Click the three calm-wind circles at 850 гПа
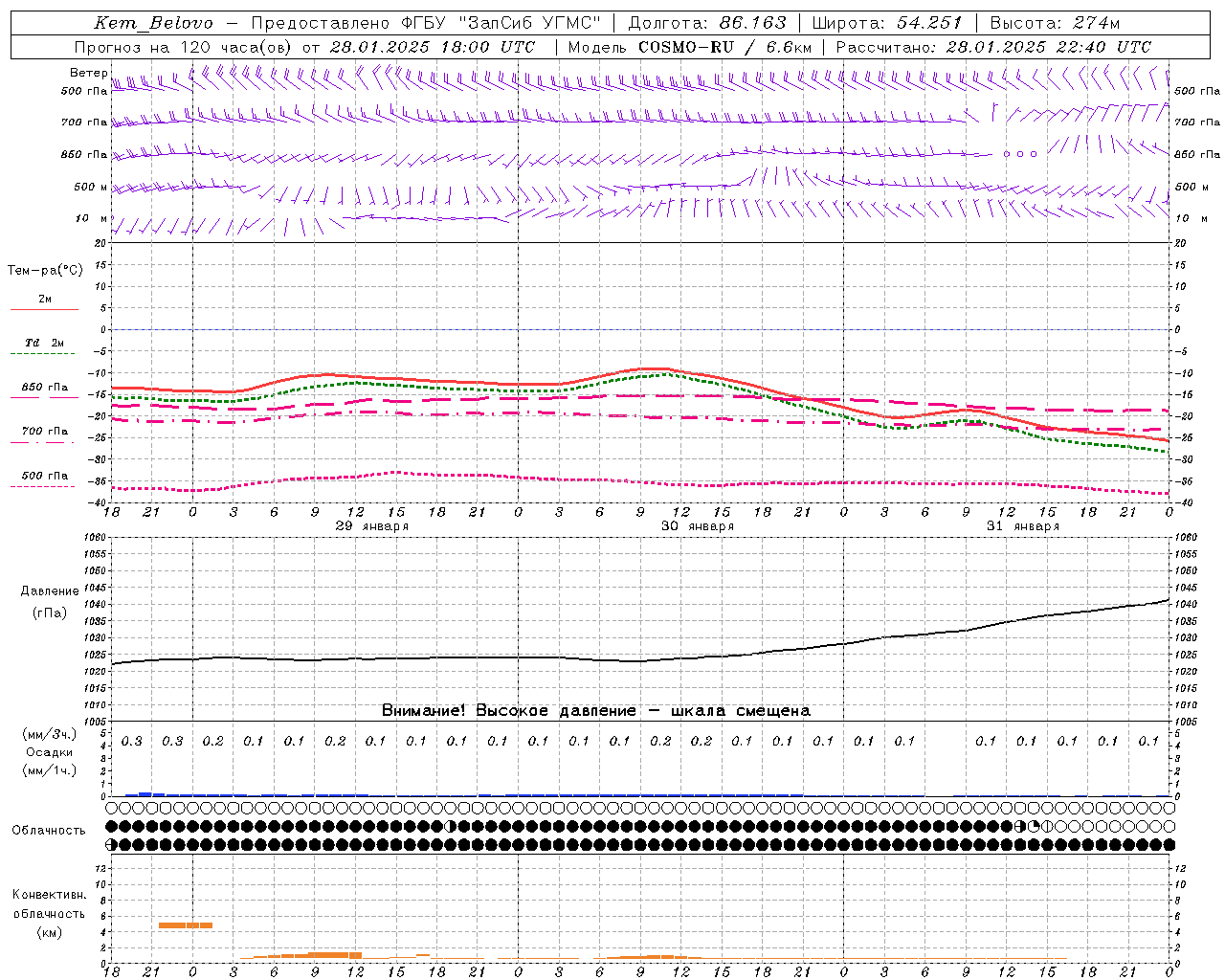The width and height of the screenshot is (1225, 980). pos(1020,153)
